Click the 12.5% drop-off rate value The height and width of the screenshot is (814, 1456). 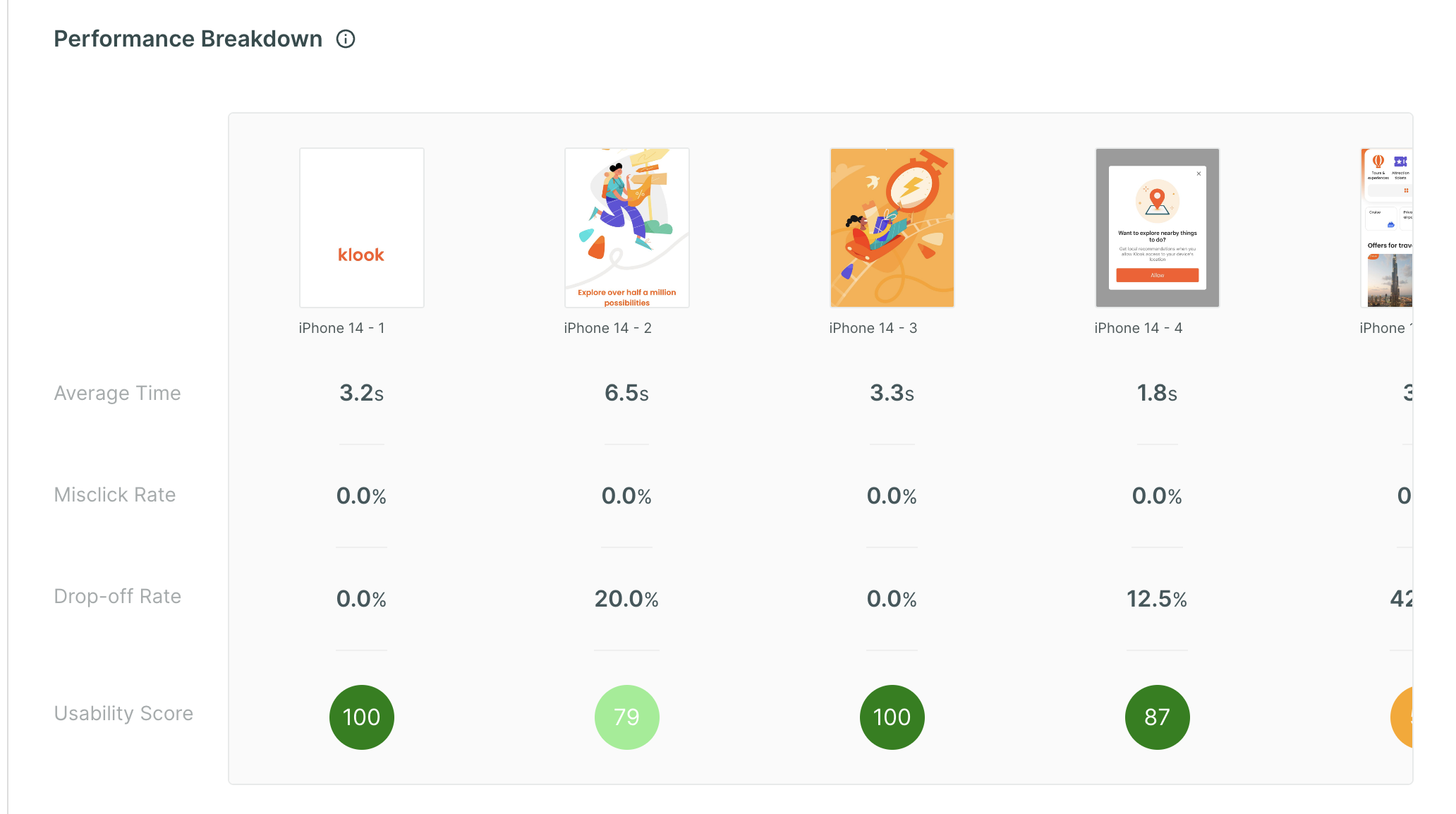pos(1158,599)
